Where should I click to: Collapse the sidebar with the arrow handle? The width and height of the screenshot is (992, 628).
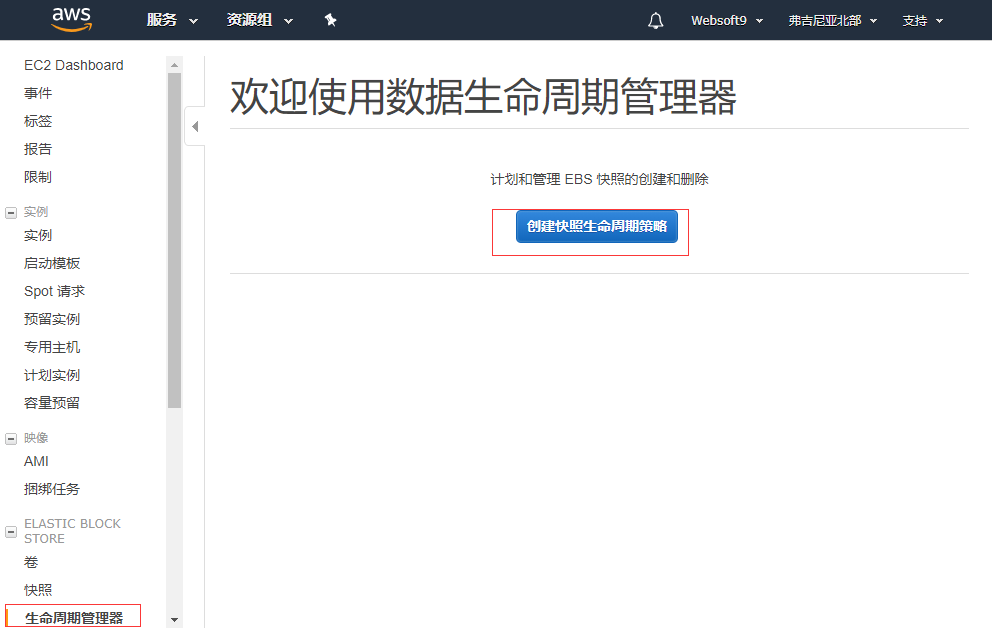195,127
